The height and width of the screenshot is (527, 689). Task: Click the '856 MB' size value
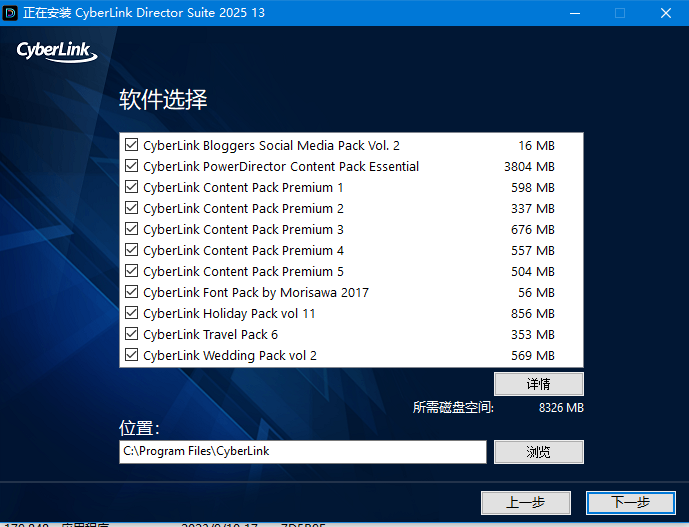click(533, 313)
